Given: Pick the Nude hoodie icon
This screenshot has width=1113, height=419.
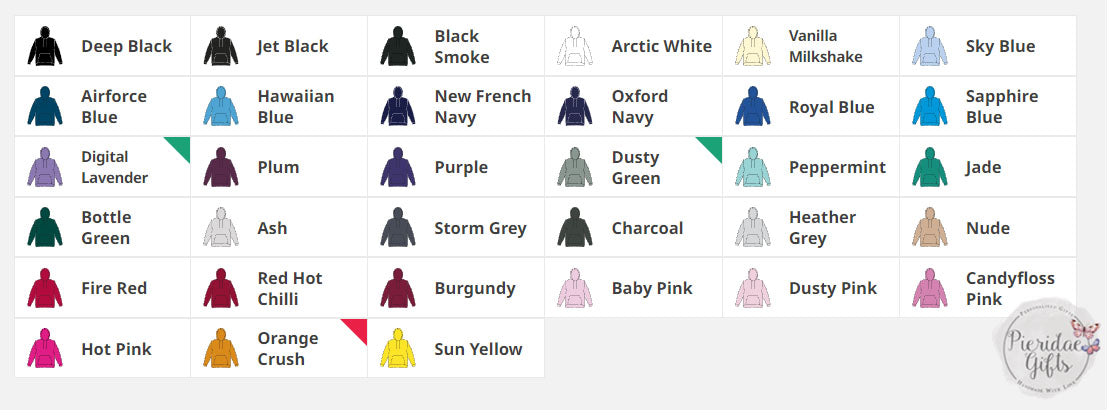Looking at the screenshot, I should click(929, 228).
